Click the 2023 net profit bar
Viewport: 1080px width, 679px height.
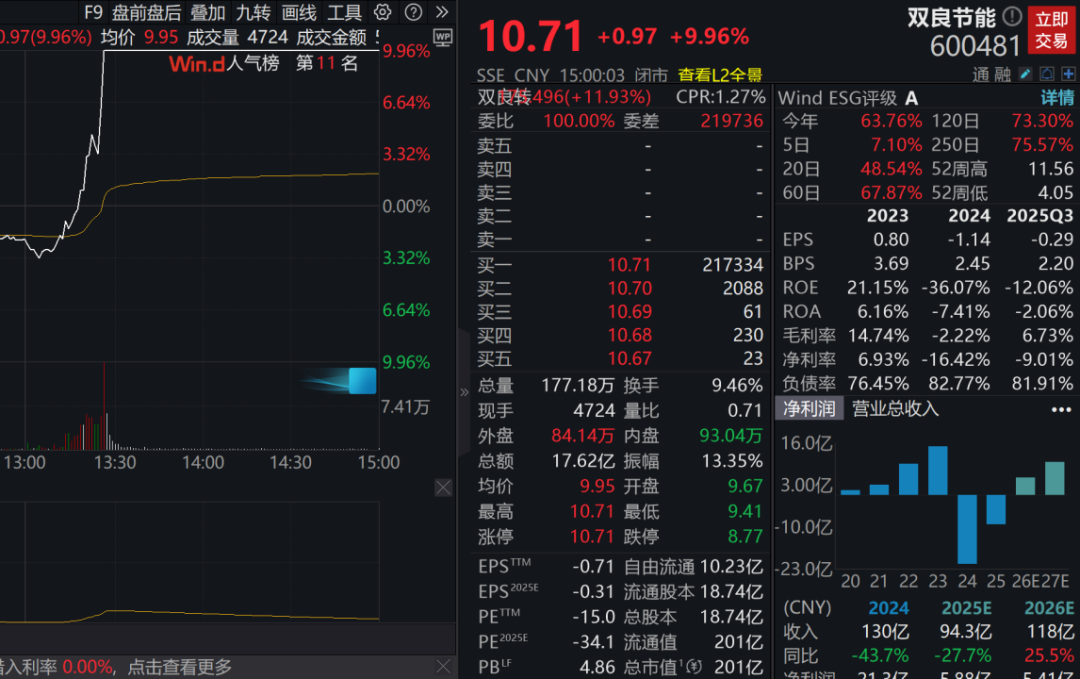[937, 470]
